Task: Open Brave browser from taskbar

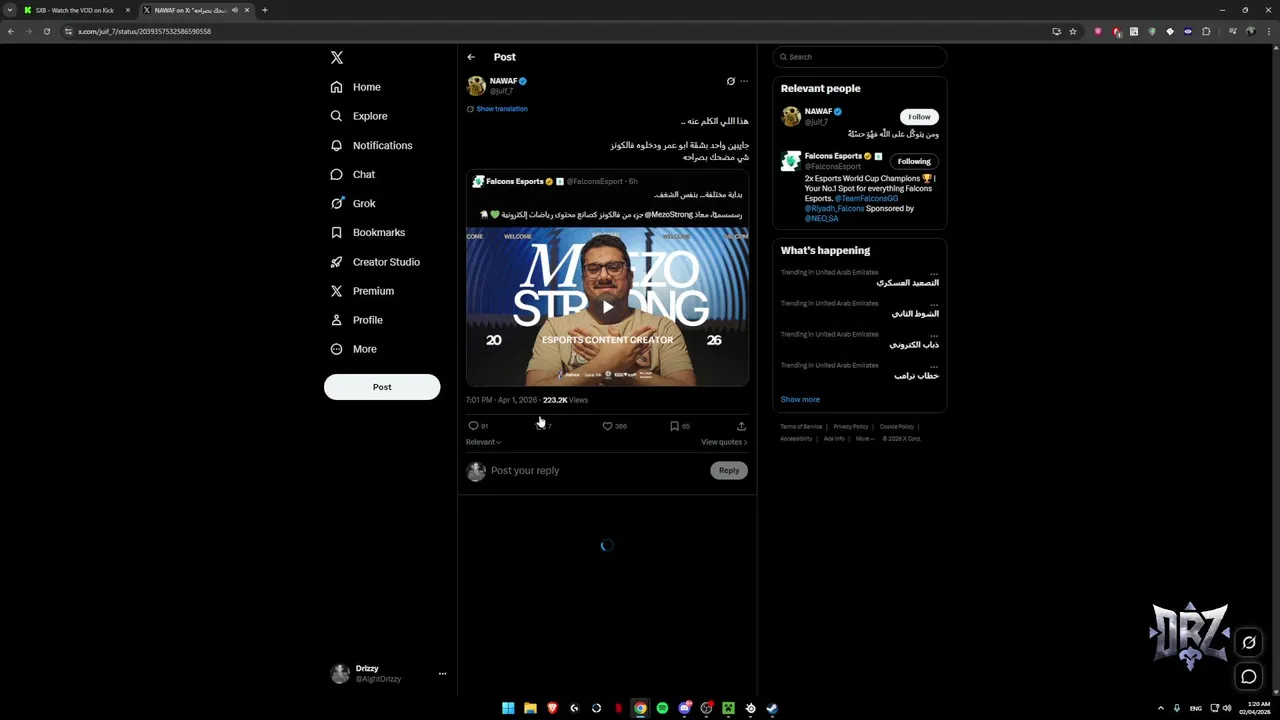Action: point(552,708)
